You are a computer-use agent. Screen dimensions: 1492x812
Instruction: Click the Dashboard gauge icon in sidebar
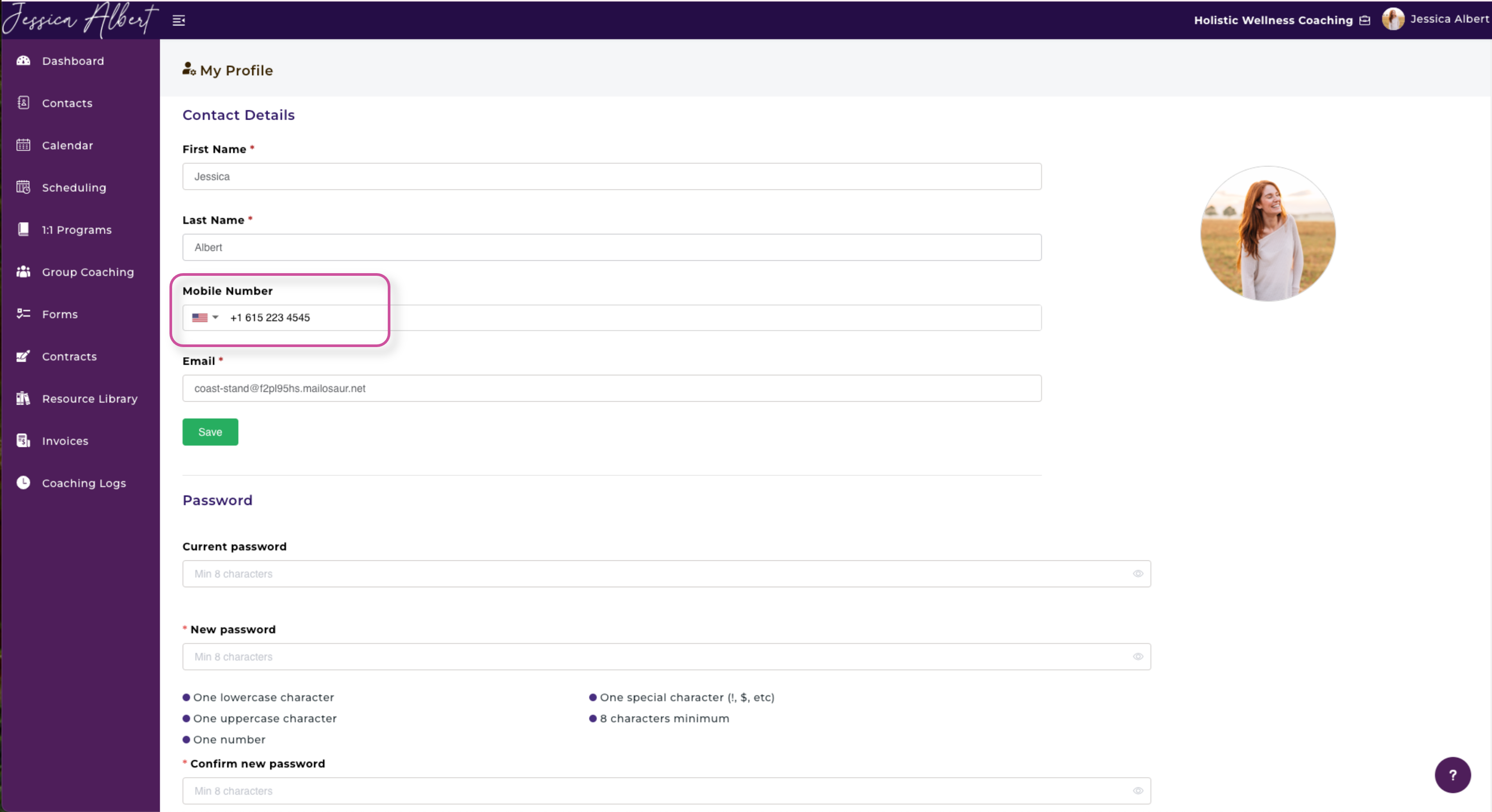(23, 61)
